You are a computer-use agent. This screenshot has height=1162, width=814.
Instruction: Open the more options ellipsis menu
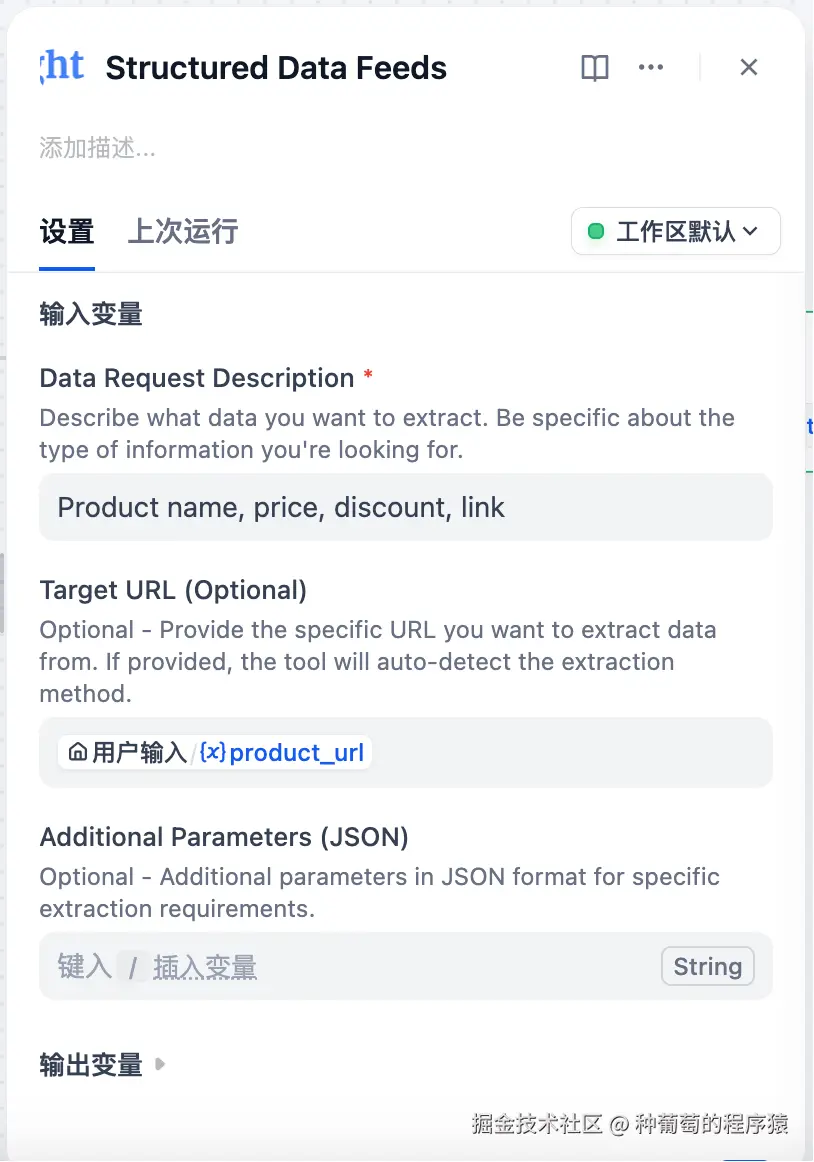[x=651, y=68]
